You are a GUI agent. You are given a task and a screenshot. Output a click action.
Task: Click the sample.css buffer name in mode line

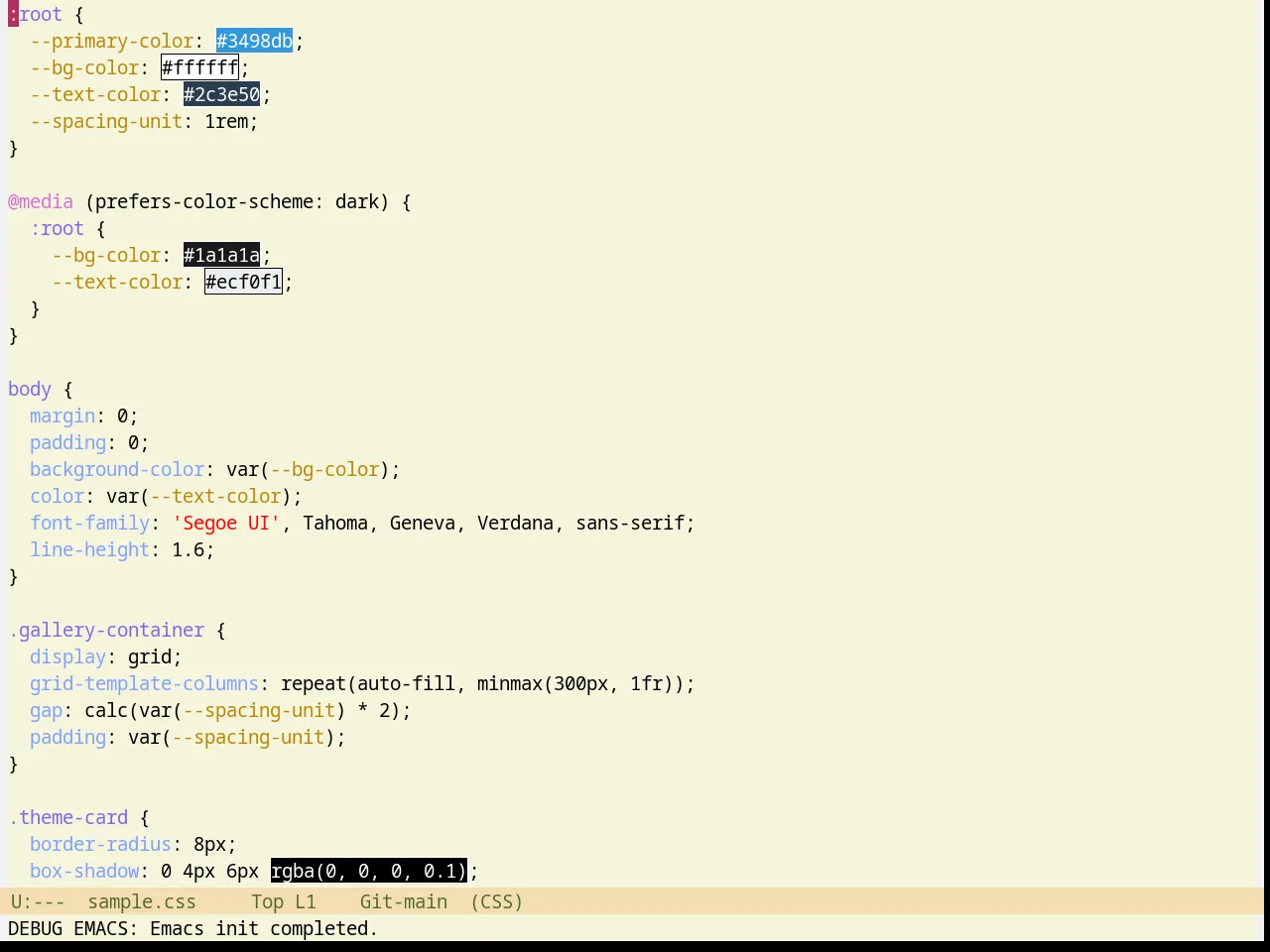coord(141,901)
